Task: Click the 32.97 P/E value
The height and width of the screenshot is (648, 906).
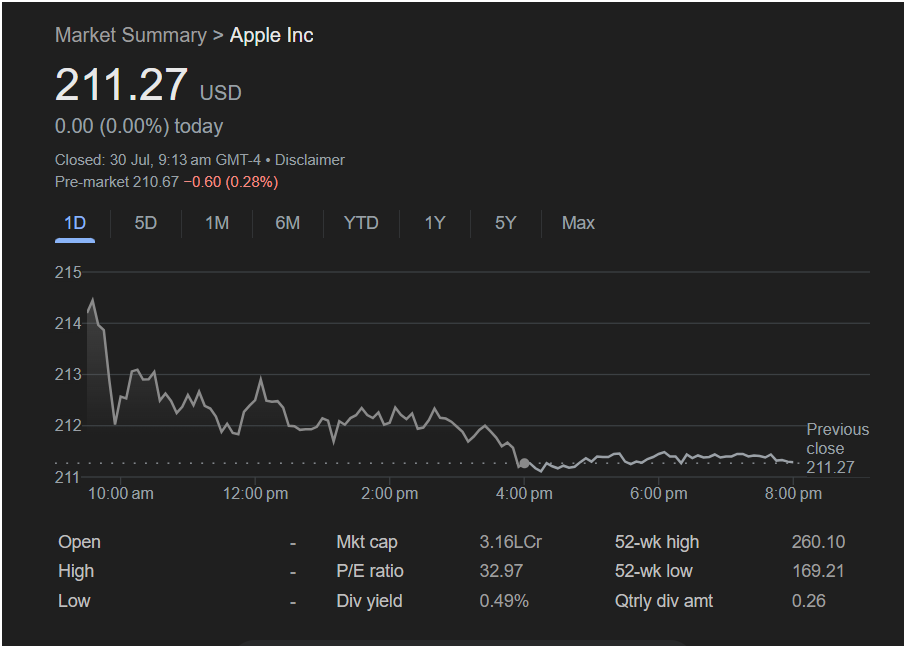Action: coord(501,571)
